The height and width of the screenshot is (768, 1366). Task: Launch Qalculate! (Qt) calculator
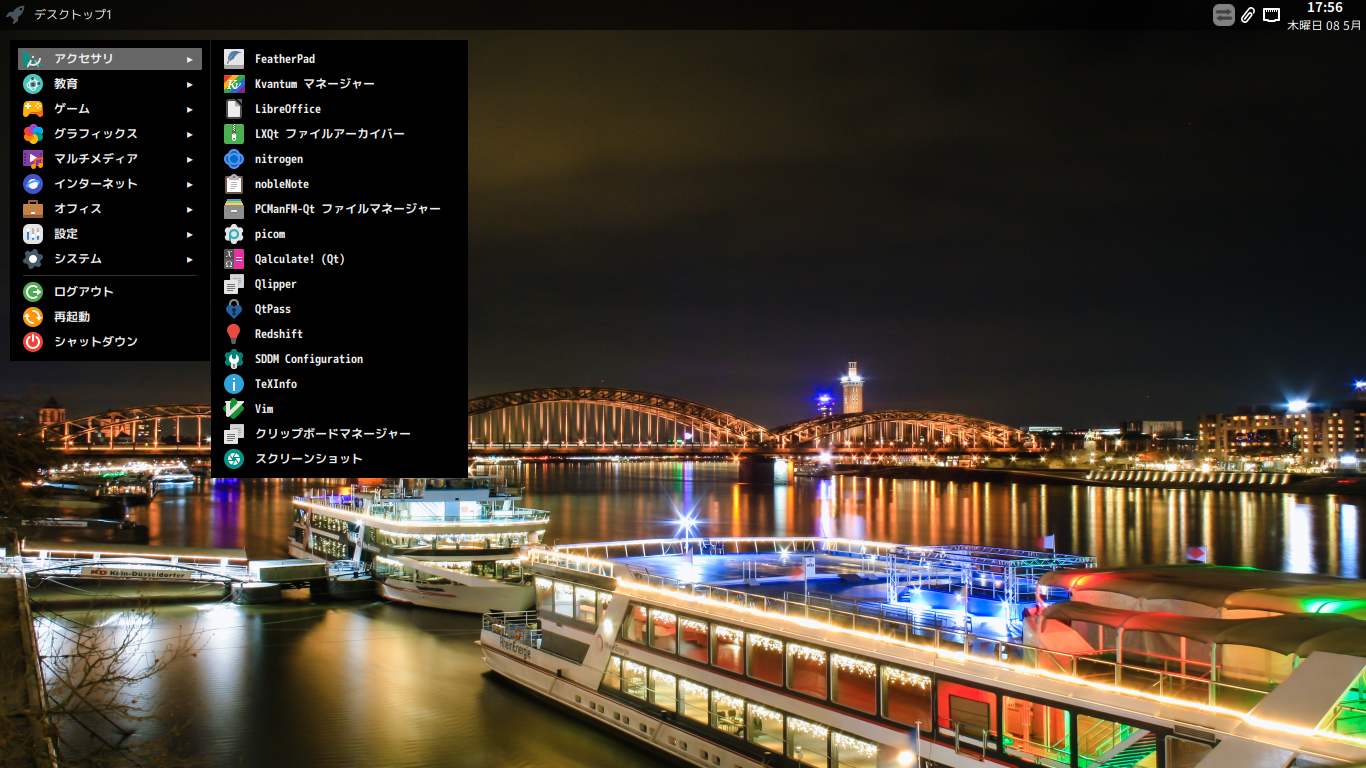[300, 258]
